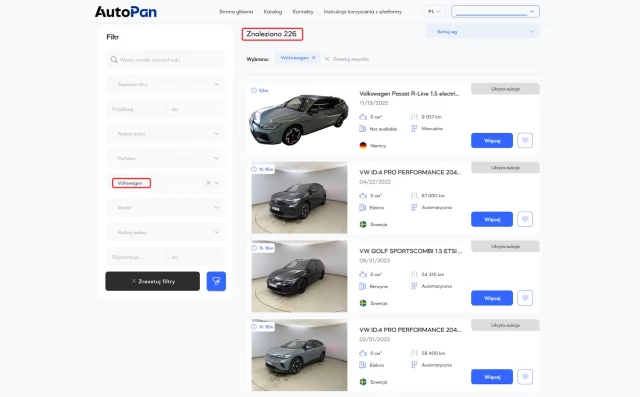Viewport: 640px width, 397px height.
Task: Focus the Wpisz model samochodu search field
Action: 165,60
